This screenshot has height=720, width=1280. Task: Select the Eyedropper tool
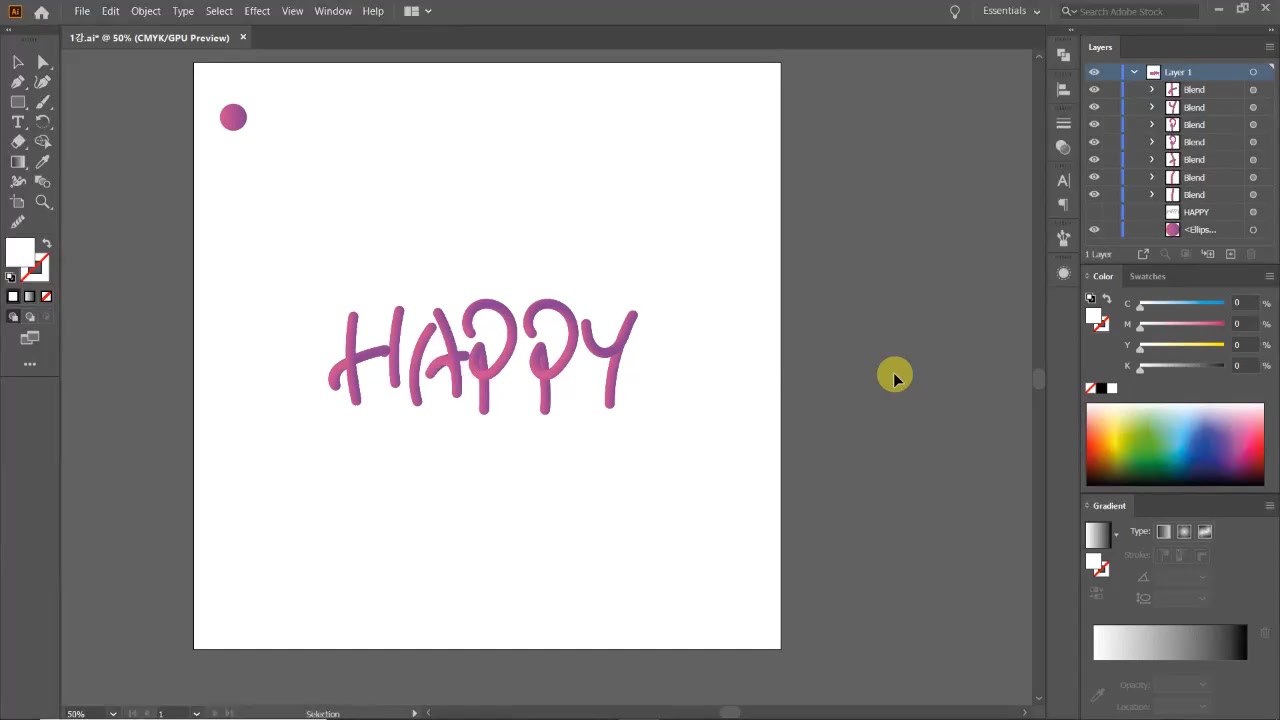(43, 162)
